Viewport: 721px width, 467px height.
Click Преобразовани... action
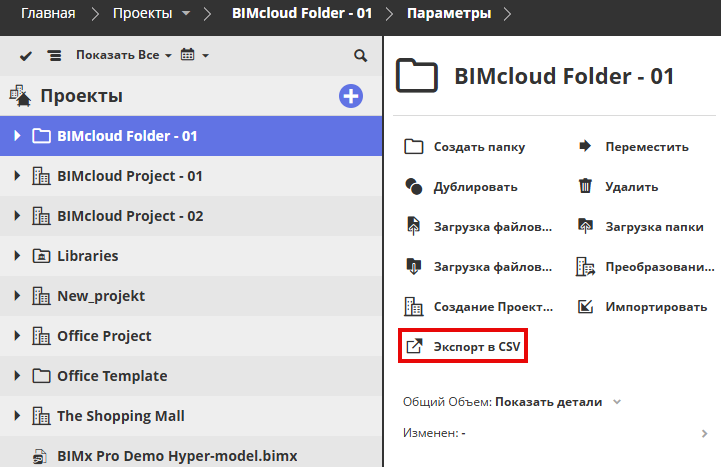(x=646, y=267)
